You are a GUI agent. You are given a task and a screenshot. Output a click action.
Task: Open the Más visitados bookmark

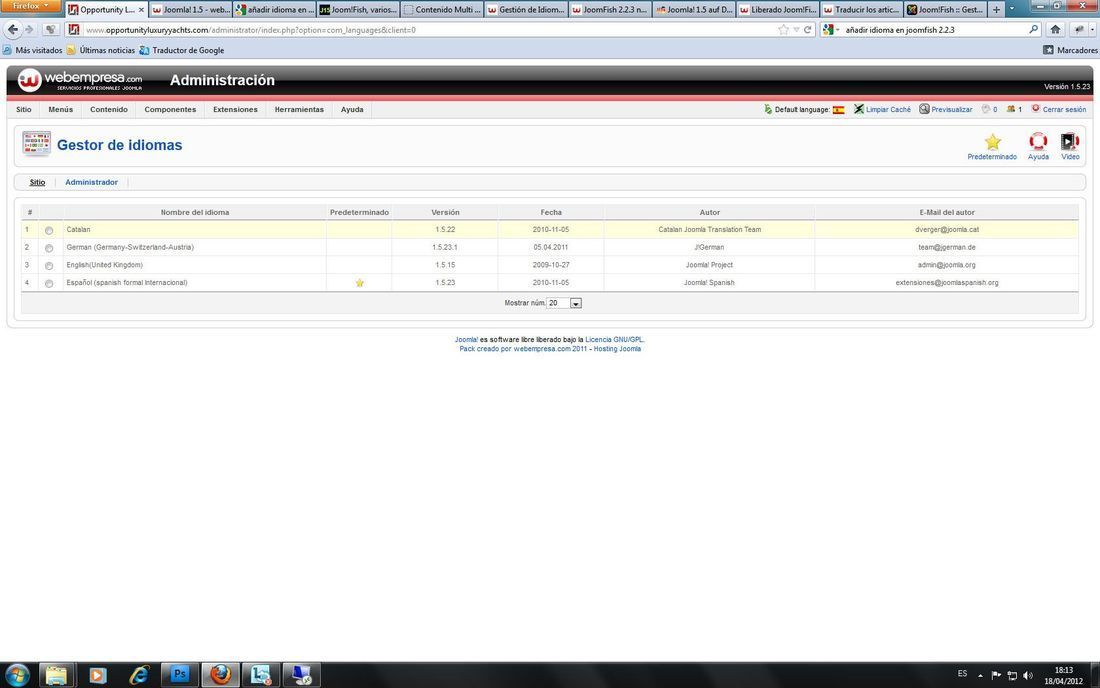32,50
